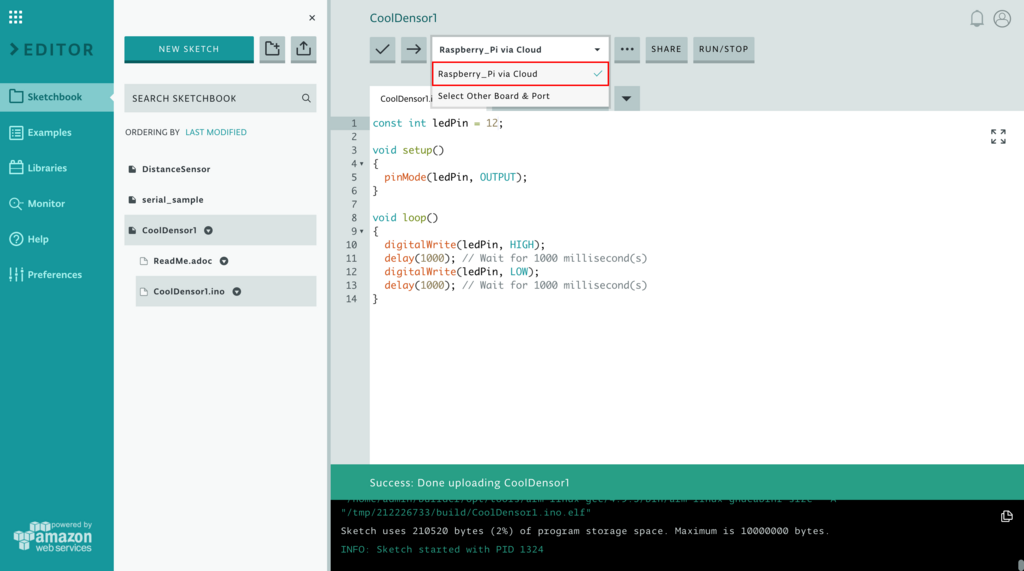Screen dimensions: 1024x571
Task: Create a new sketch
Action: click(x=189, y=49)
